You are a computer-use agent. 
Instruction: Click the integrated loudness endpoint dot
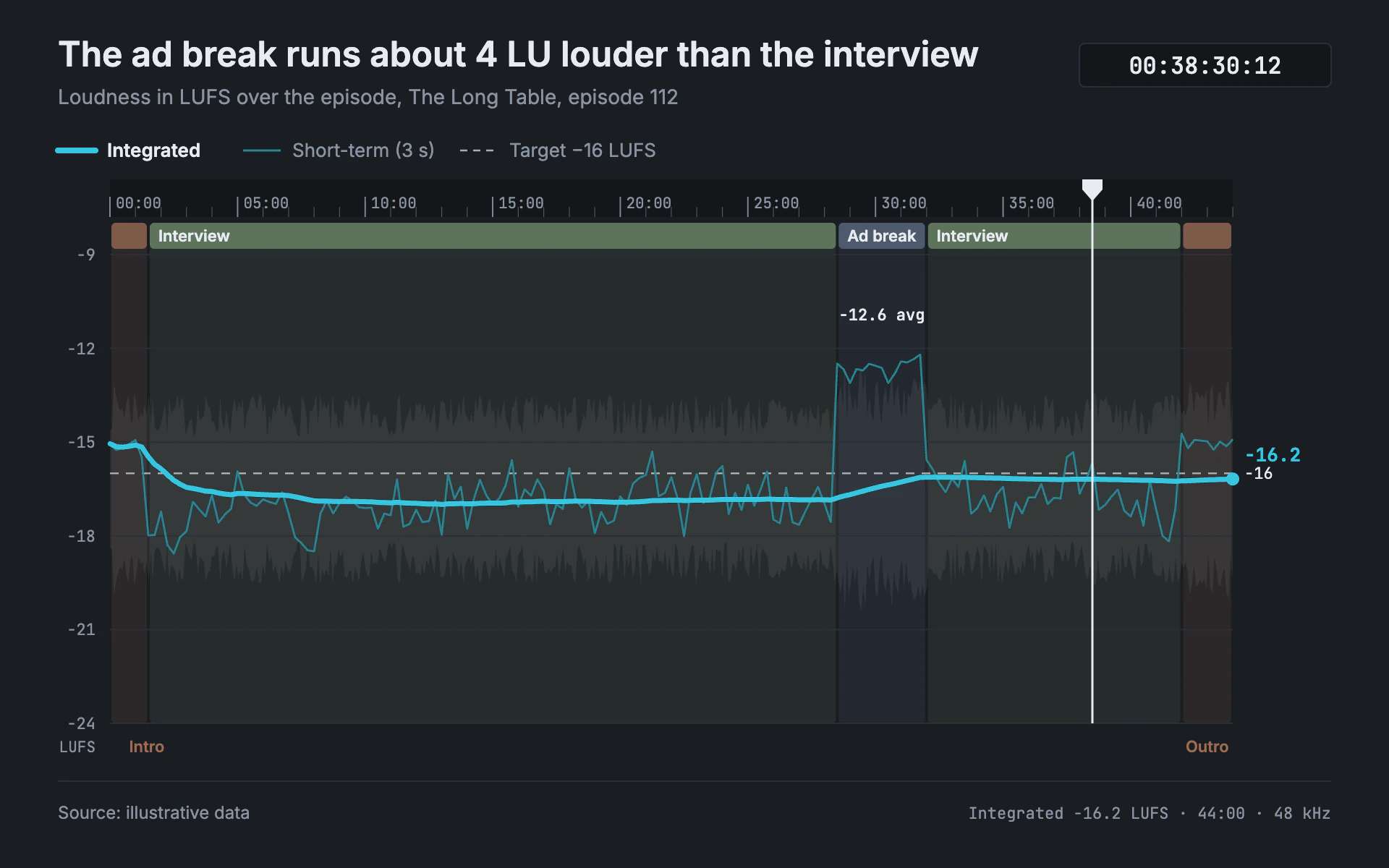1233,479
